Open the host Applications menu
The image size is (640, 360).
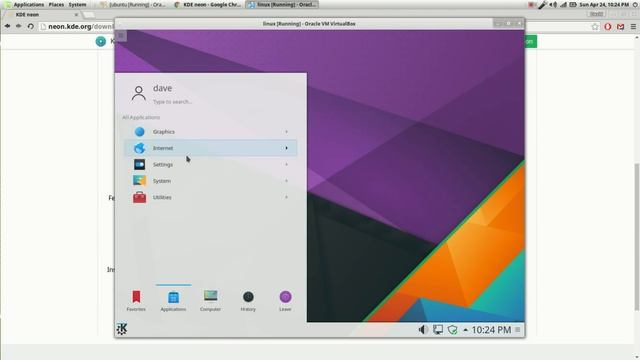29,4
